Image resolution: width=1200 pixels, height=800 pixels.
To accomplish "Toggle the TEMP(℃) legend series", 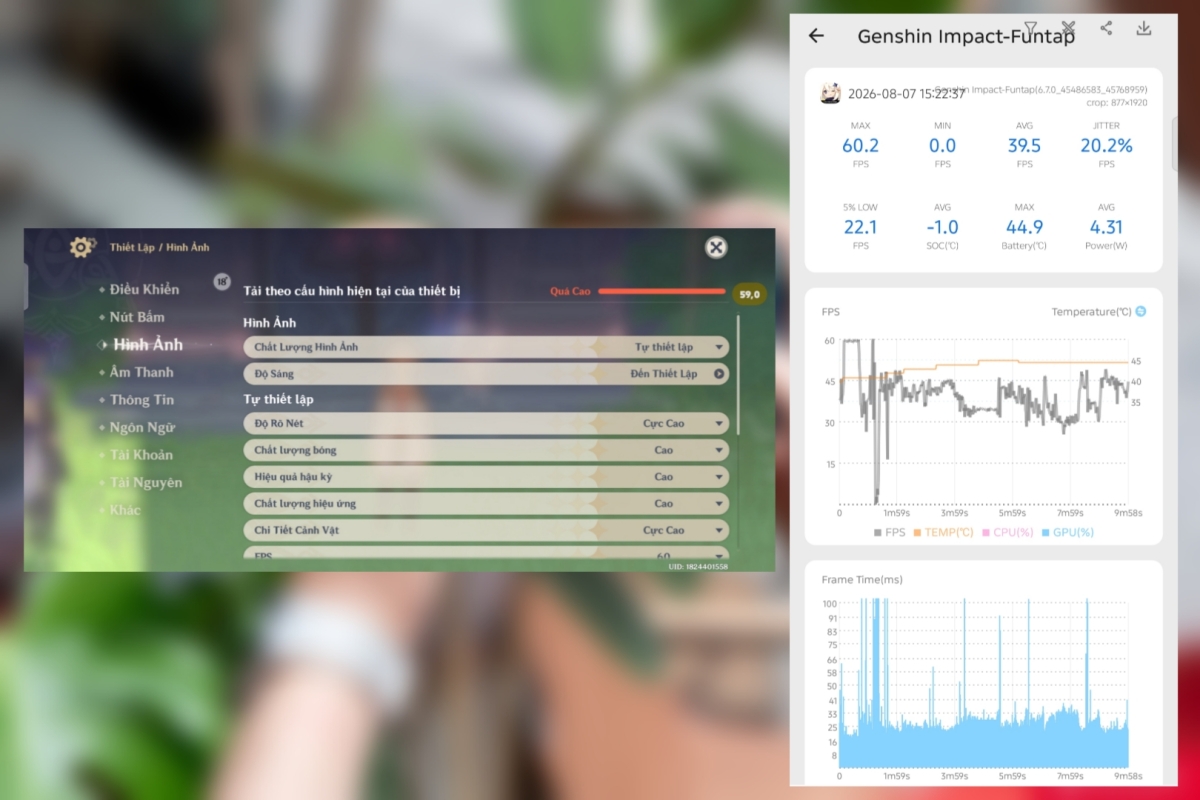I will tap(943, 532).
